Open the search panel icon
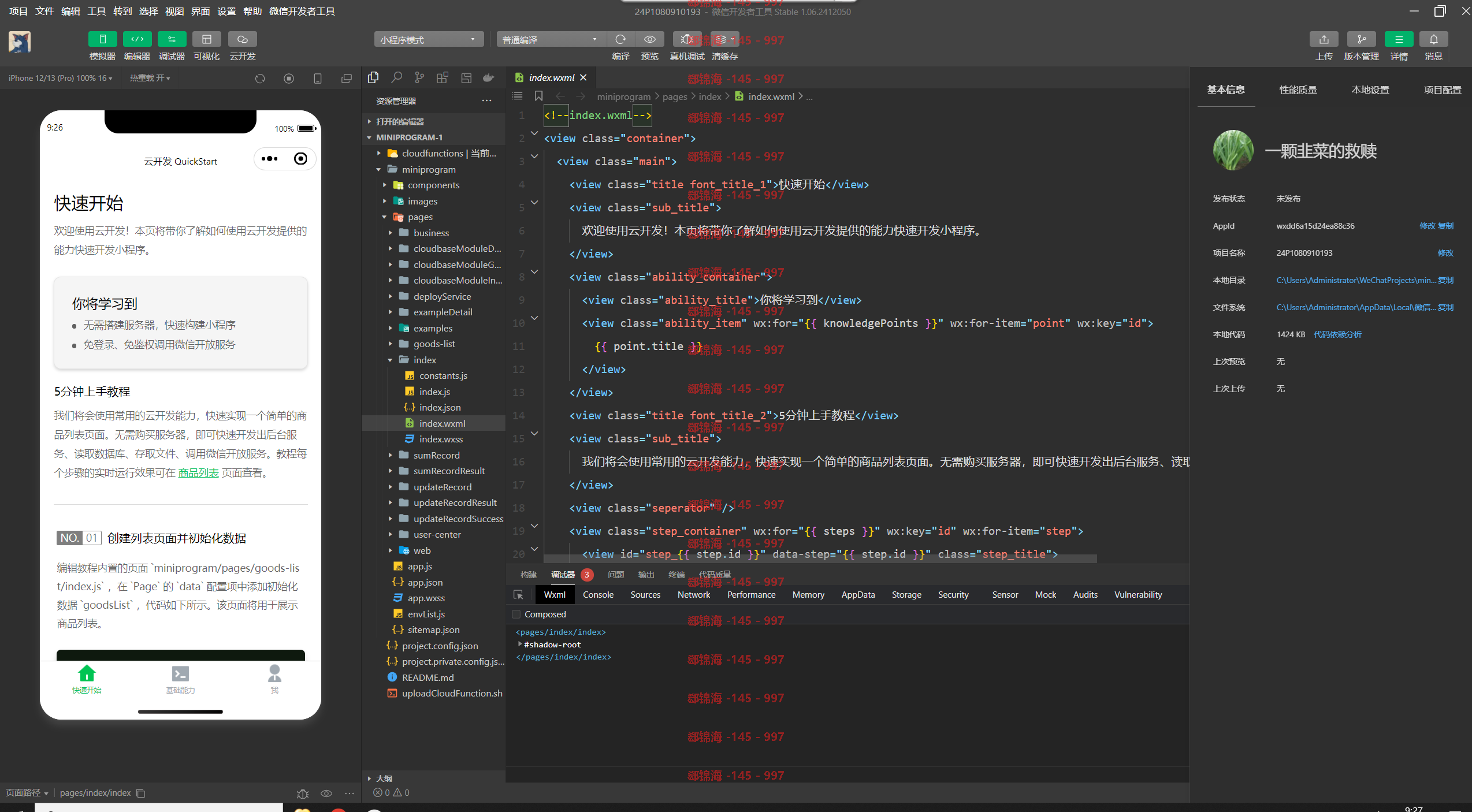Screen dimensions: 1472x812 (396, 77)
